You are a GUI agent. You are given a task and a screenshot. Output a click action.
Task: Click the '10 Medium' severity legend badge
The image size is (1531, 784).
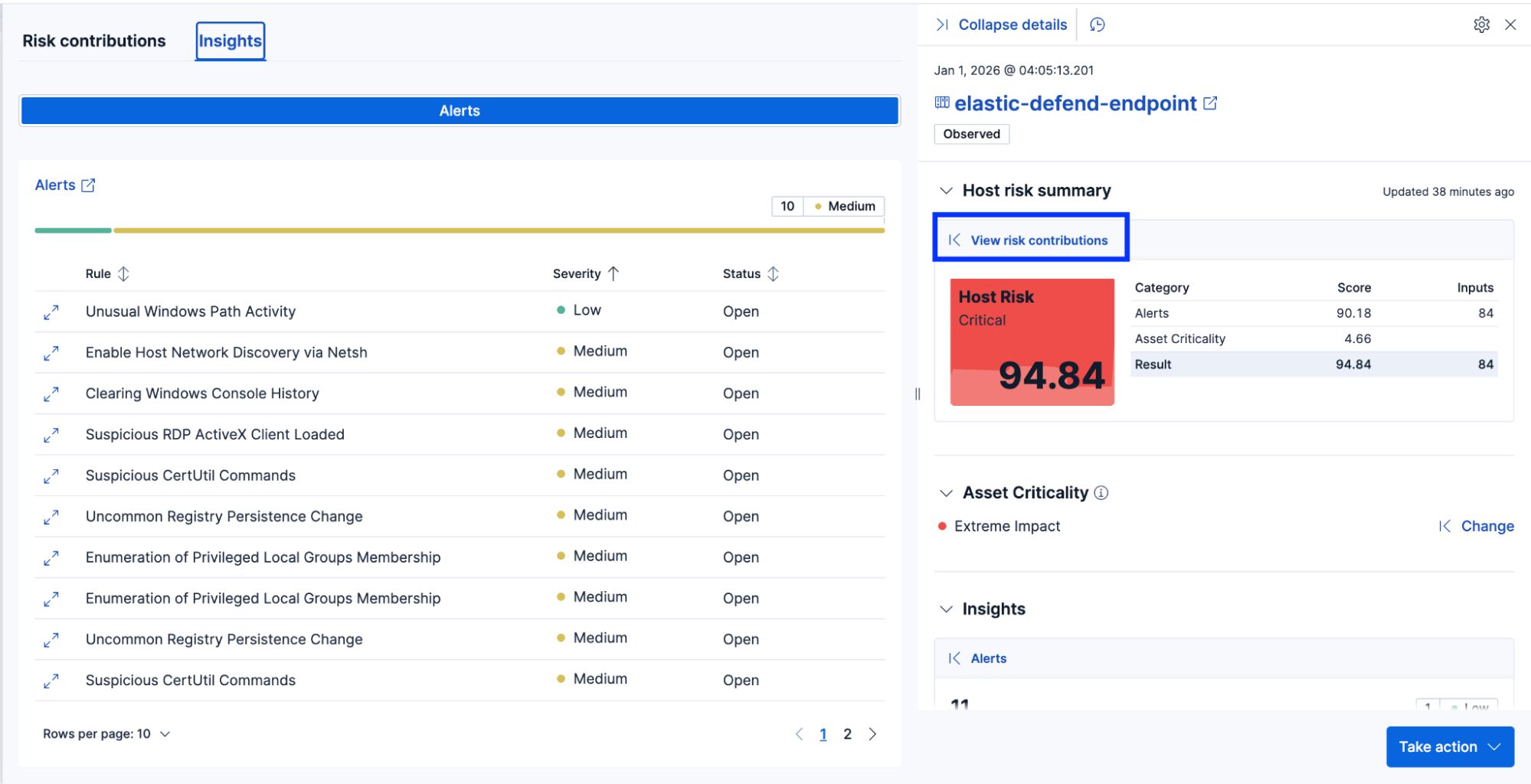click(828, 207)
